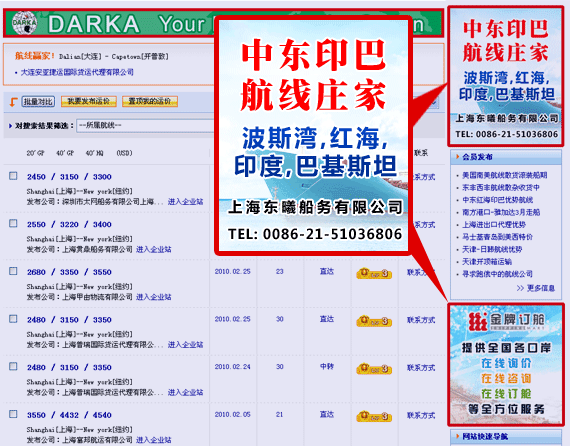
Task: Click gold badge icon in the 2010.02.05 row
Action: 374,416
